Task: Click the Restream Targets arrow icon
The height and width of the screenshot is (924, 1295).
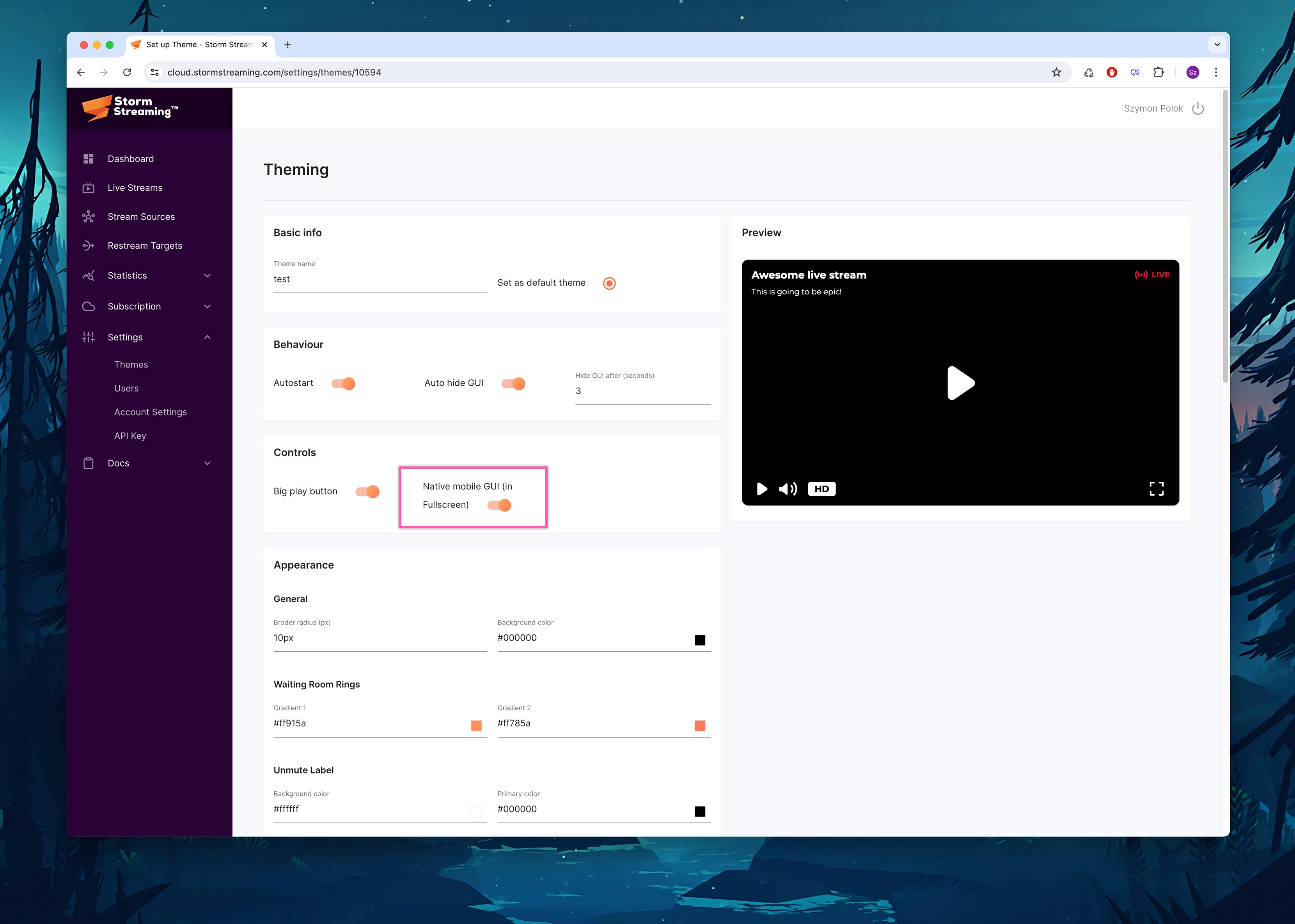Action: click(89, 245)
